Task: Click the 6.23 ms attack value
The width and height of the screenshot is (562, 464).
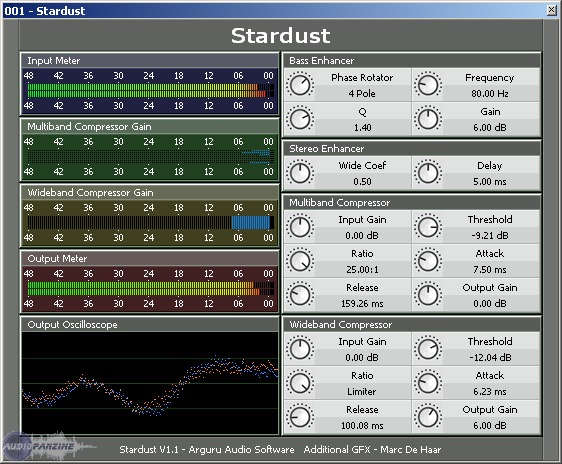Action: click(x=490, y=392)
